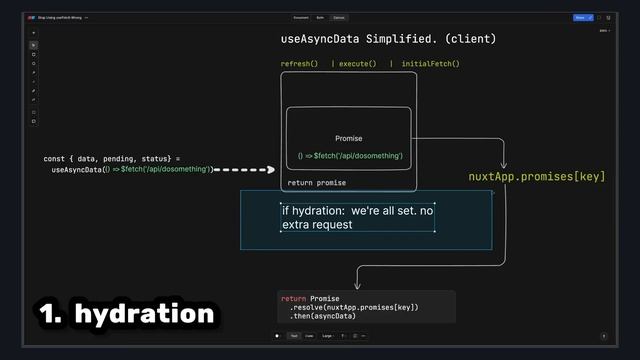This screenshot has width=640, height=360.
Task: Select the freehand highlighter tool
Action: point(33,100)
